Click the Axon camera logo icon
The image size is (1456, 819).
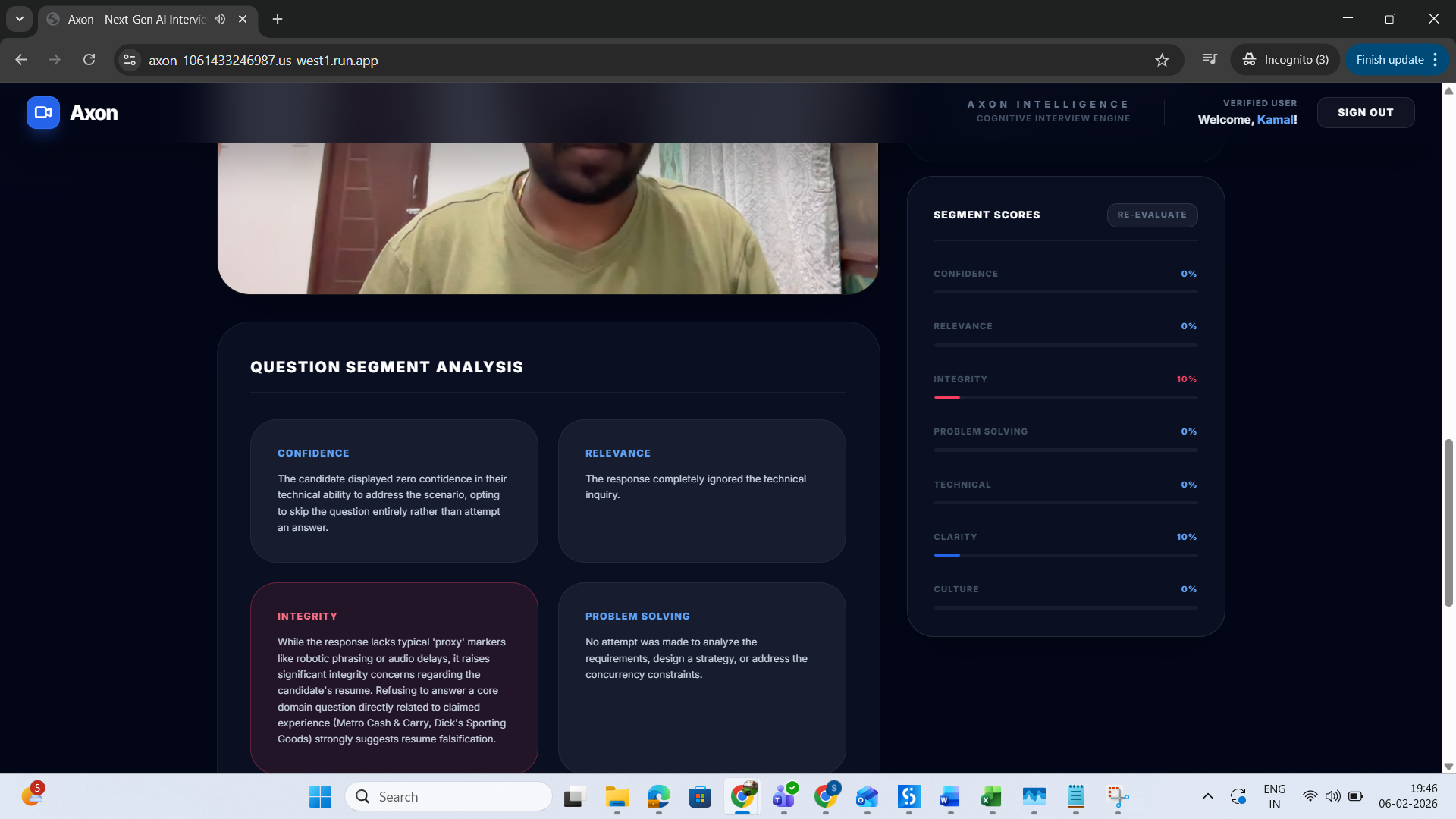pos(42,113)
